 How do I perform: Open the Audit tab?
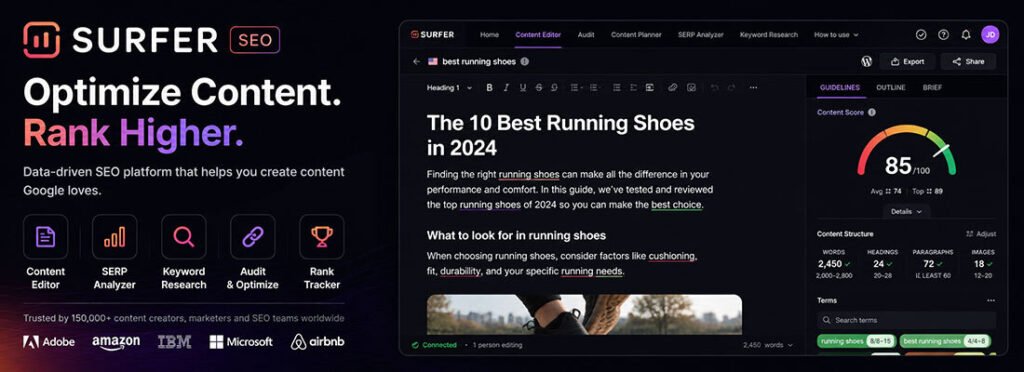pos(586,35)
